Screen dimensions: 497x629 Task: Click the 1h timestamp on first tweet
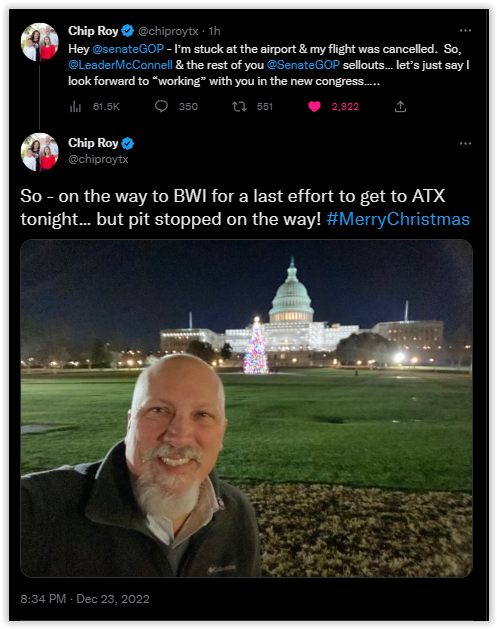click(215, 31)
